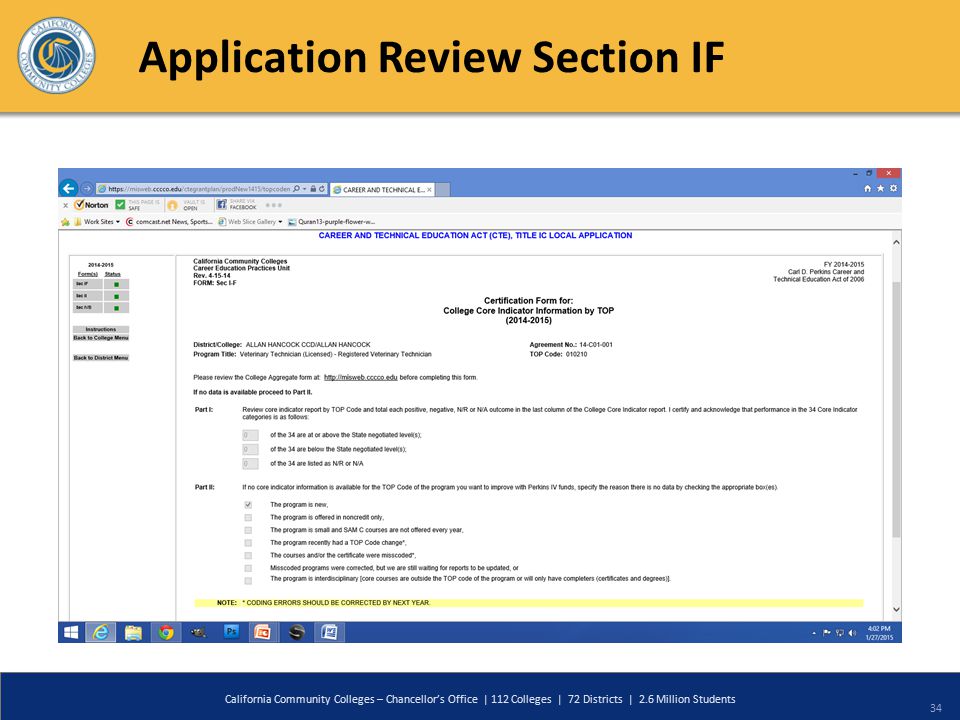Click the network icon in system tray
The height and width of the screenshot is (720, 960).
(839, 633)
